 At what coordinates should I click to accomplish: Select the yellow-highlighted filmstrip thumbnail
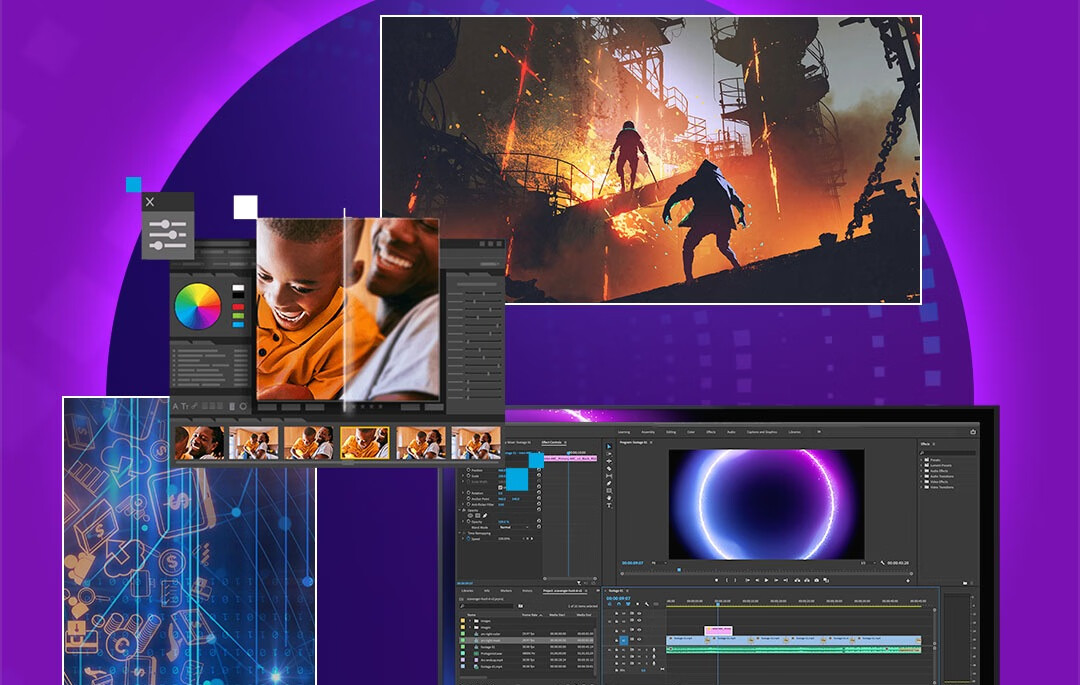tap(364, 442)
